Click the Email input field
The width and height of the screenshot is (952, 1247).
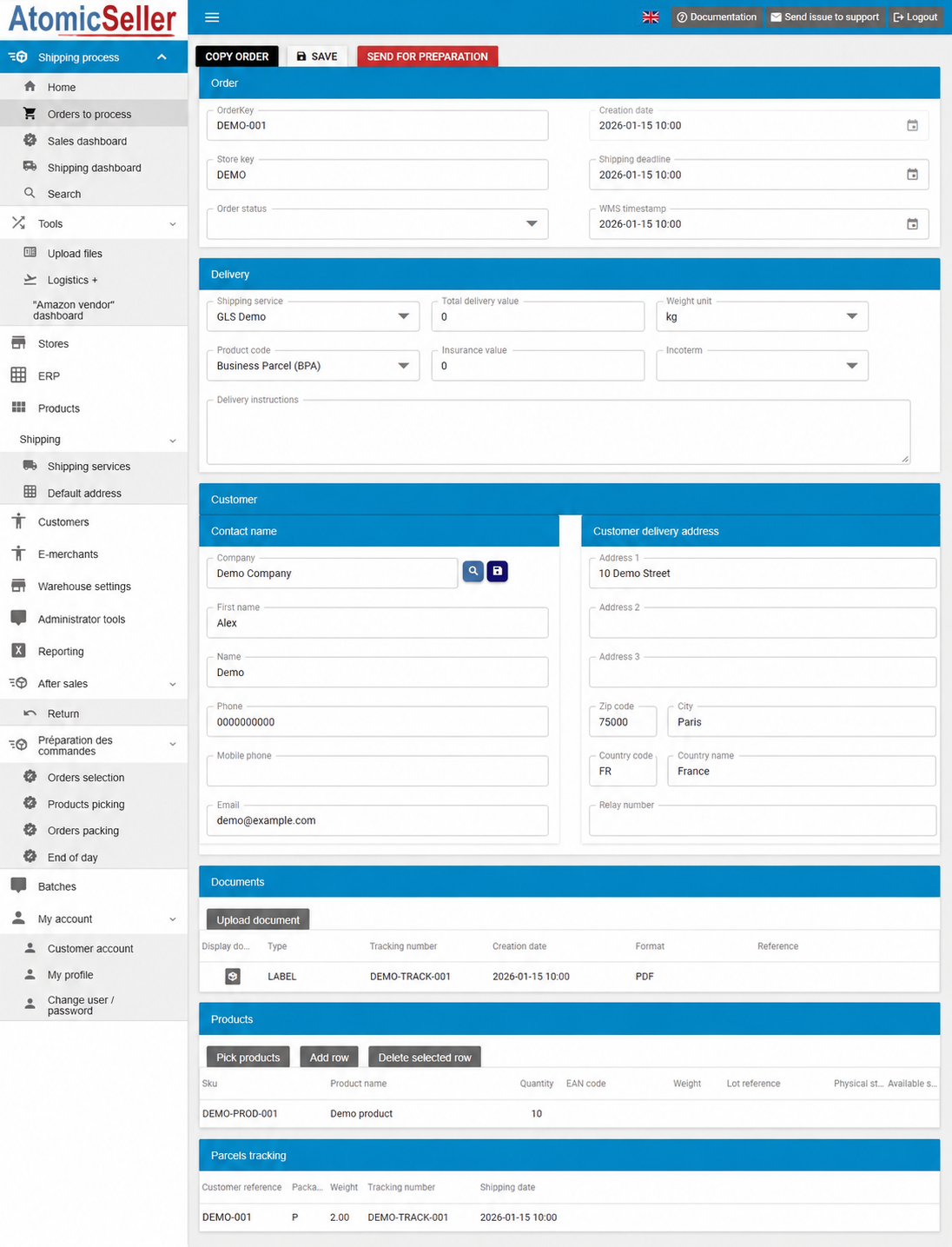377,820
